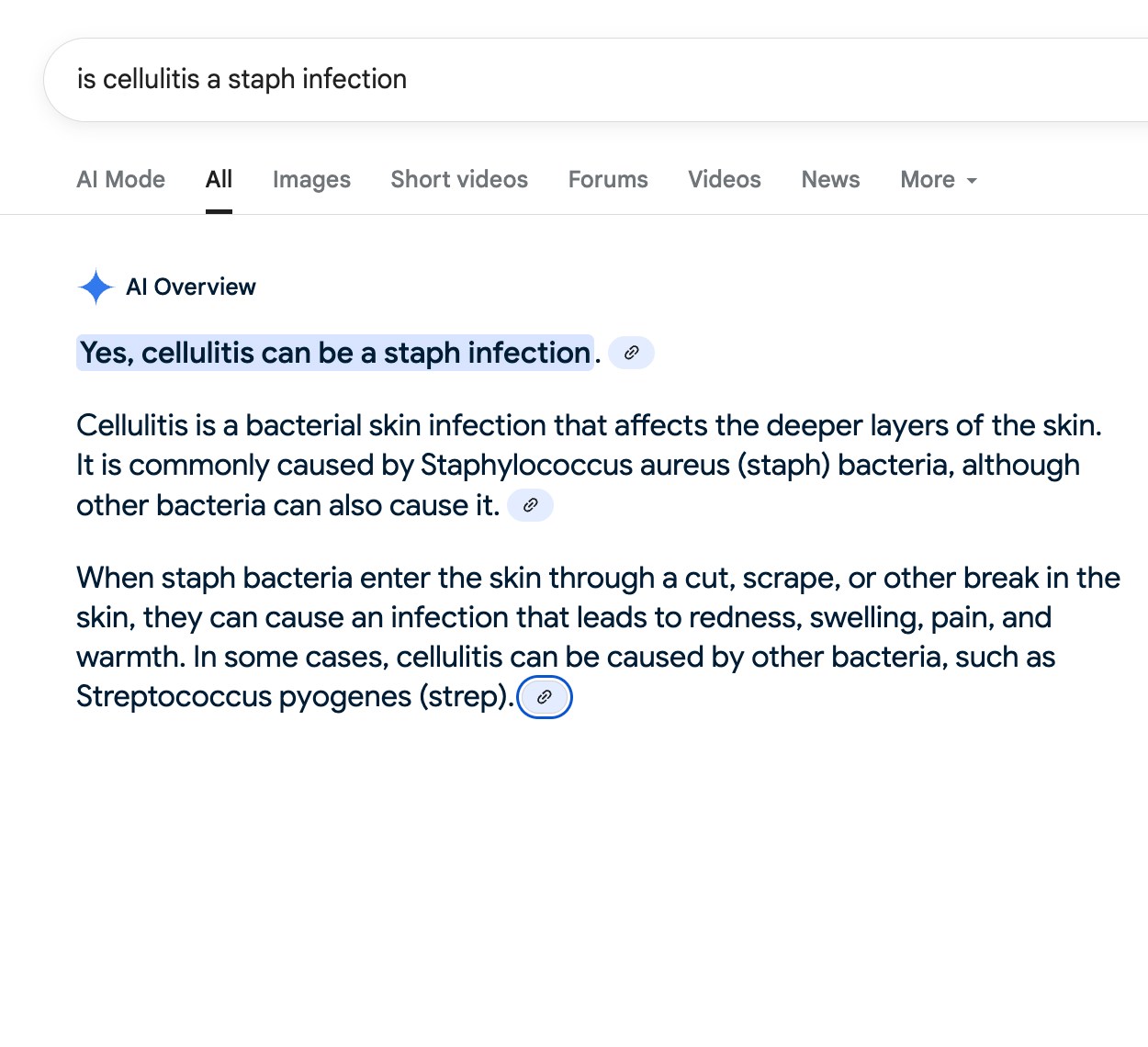
Task: Open the Short videos tab
Action: 459,180
